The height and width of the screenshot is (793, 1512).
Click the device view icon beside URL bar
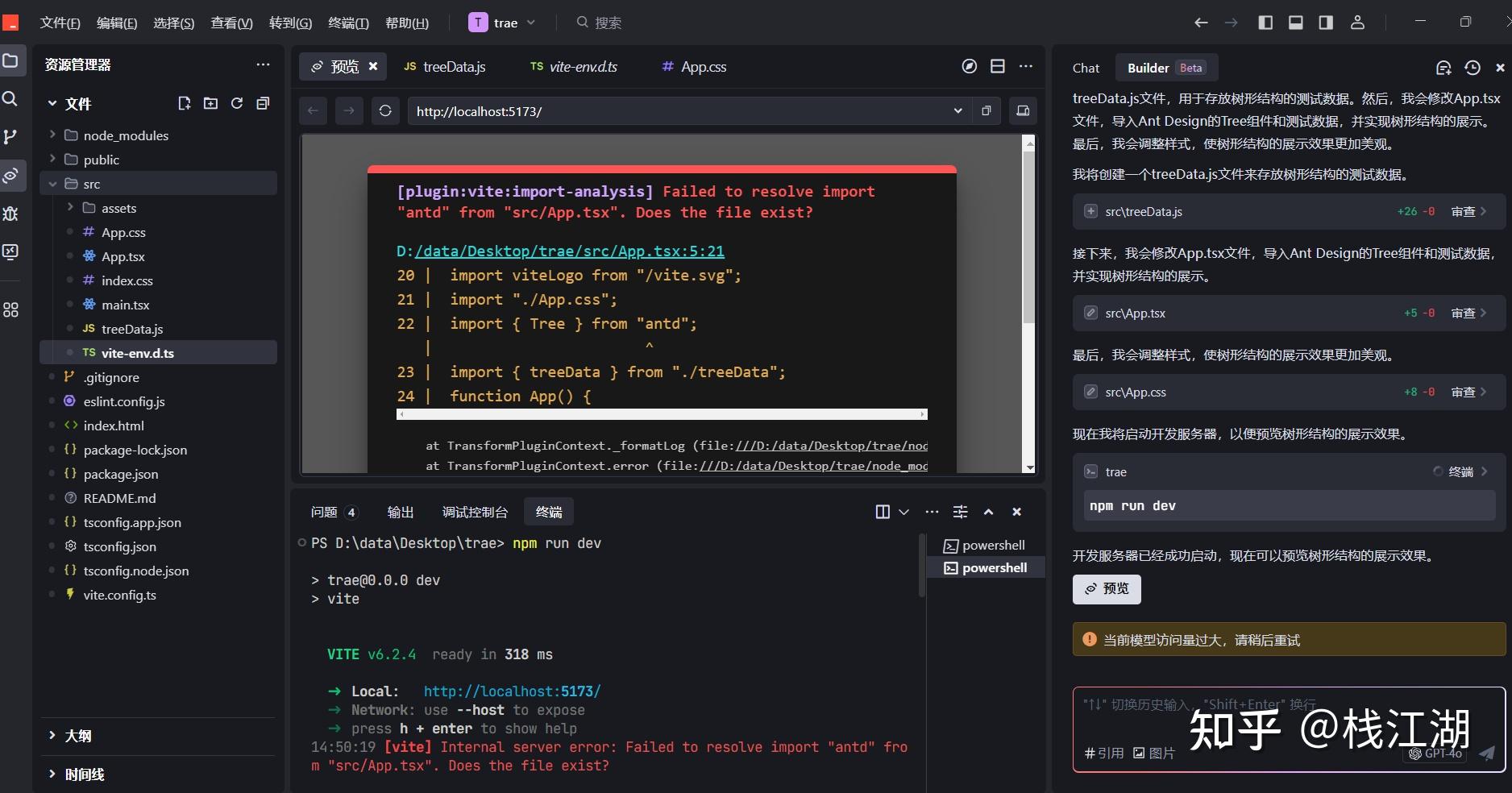pos(1023,110)
